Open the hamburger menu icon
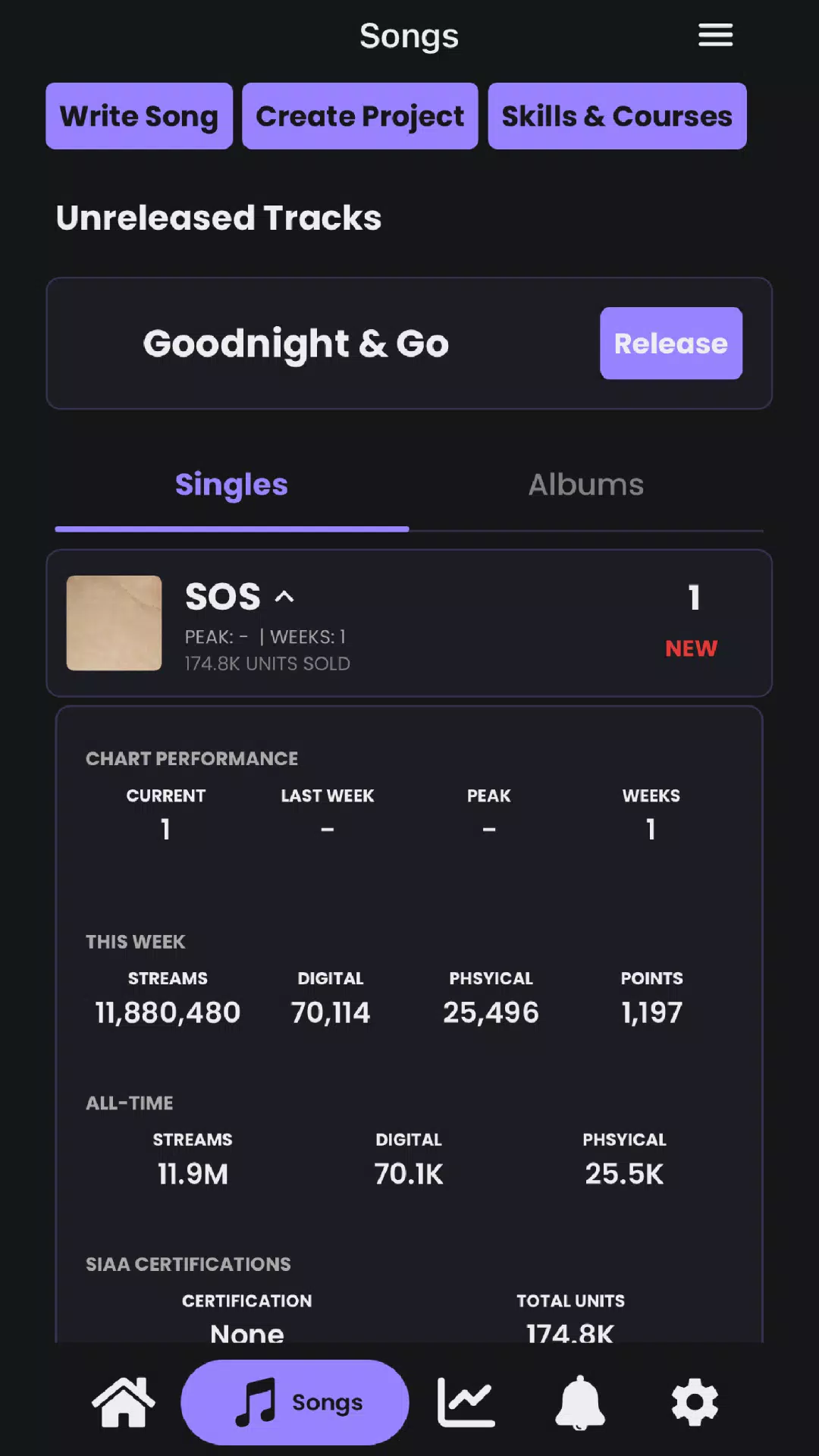 click(x=715, y=35)
